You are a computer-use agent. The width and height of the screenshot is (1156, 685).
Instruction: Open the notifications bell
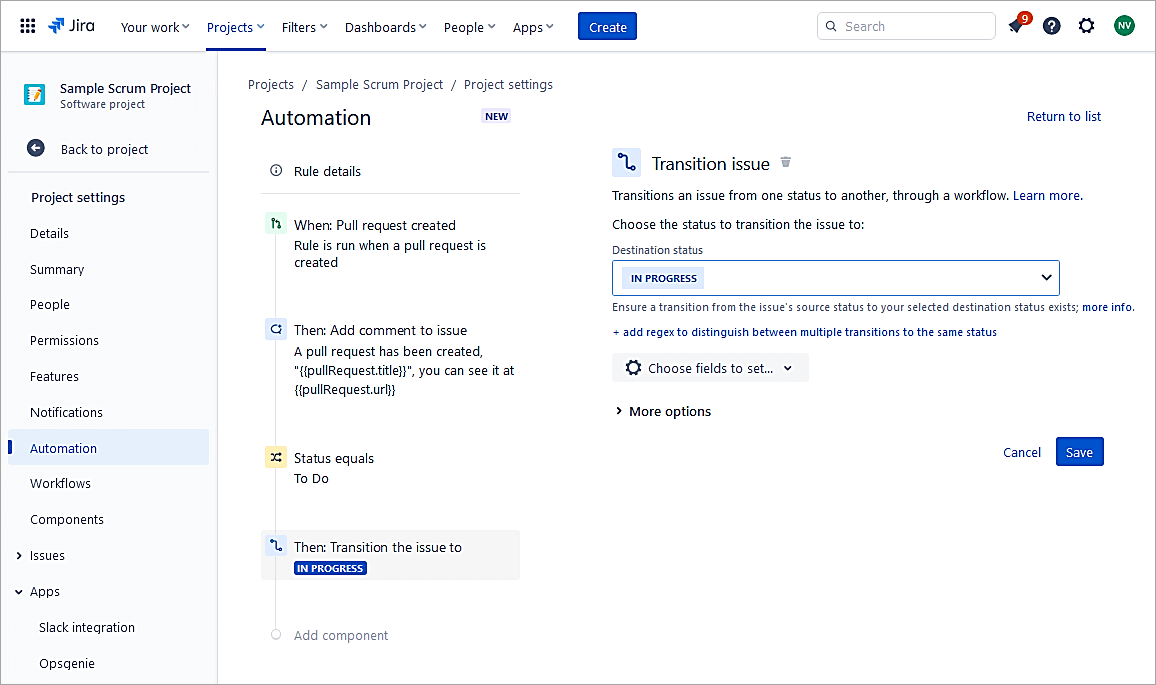(1016, 27)
